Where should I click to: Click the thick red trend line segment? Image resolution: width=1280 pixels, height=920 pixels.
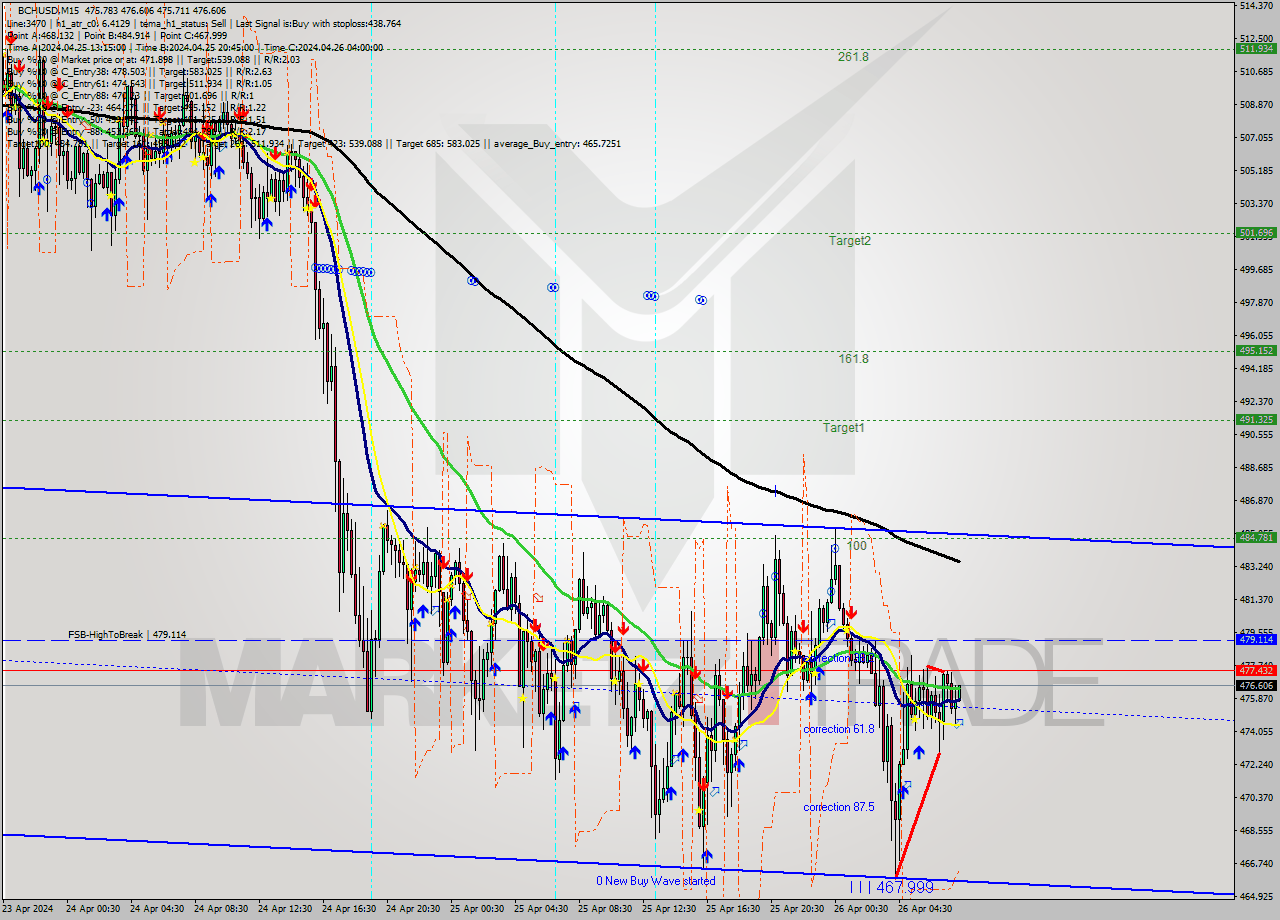(x=918, y=813)
